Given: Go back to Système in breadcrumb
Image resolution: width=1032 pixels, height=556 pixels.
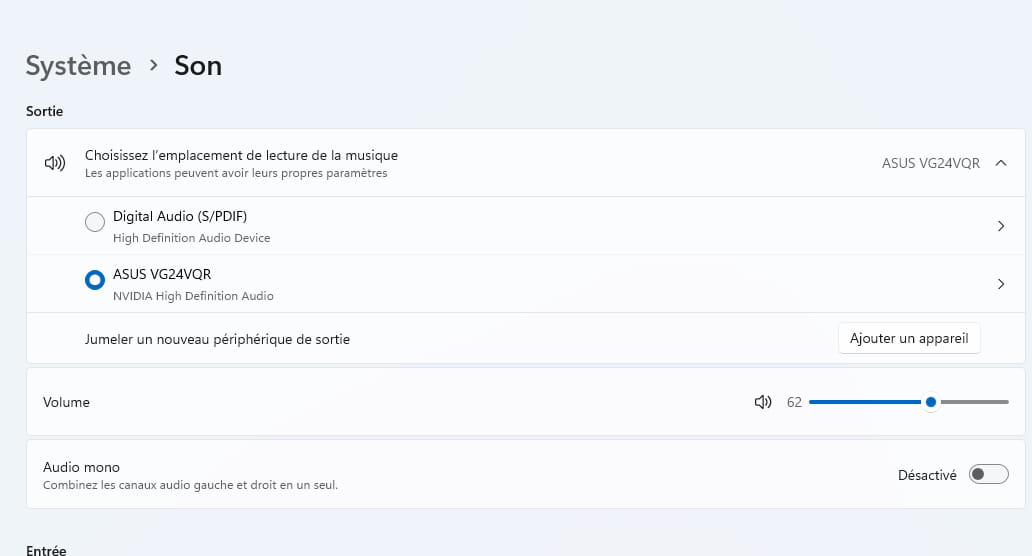Looking at the screenshot, I should (78, 66).
